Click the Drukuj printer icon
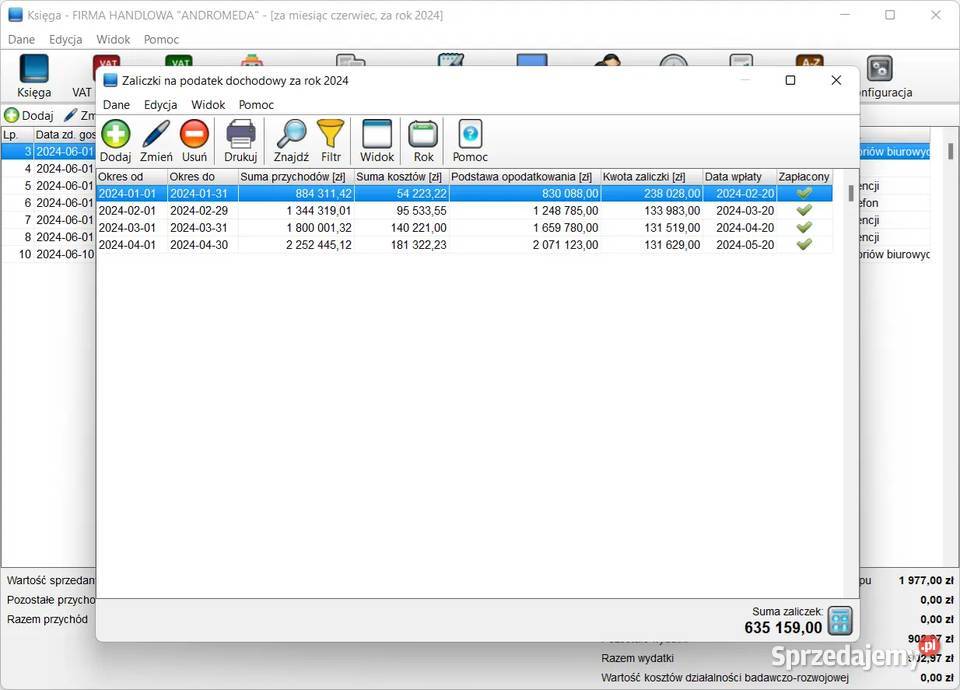 tap(240, 135)
